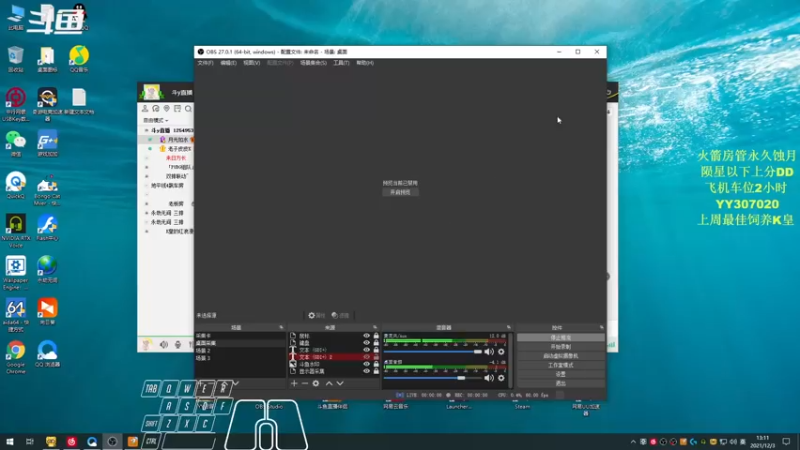Screen dimensions: 800x450
Task: Toggle lock on 显示器采集 source
Action: point(376,371)
